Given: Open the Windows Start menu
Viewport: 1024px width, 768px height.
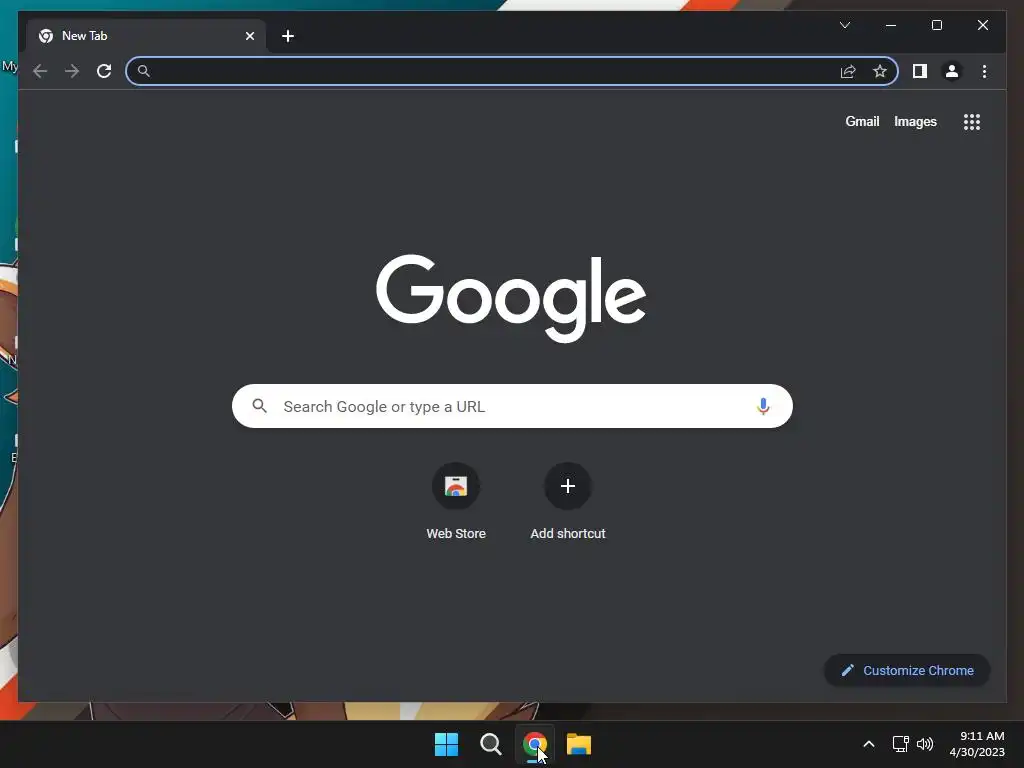Looking at the screenshot, I should click(447, 744).
